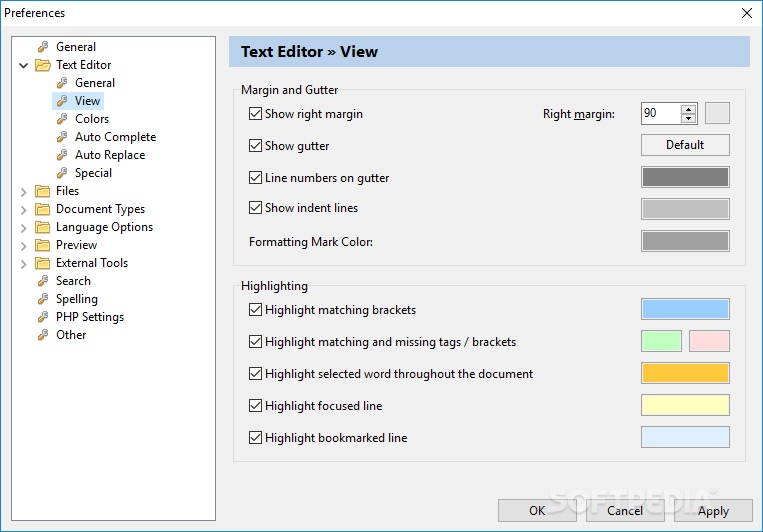The height and width of the screenshot is (532, 763).
Task: Click the wrench icon next to Spelling
Action: [43, 299]
